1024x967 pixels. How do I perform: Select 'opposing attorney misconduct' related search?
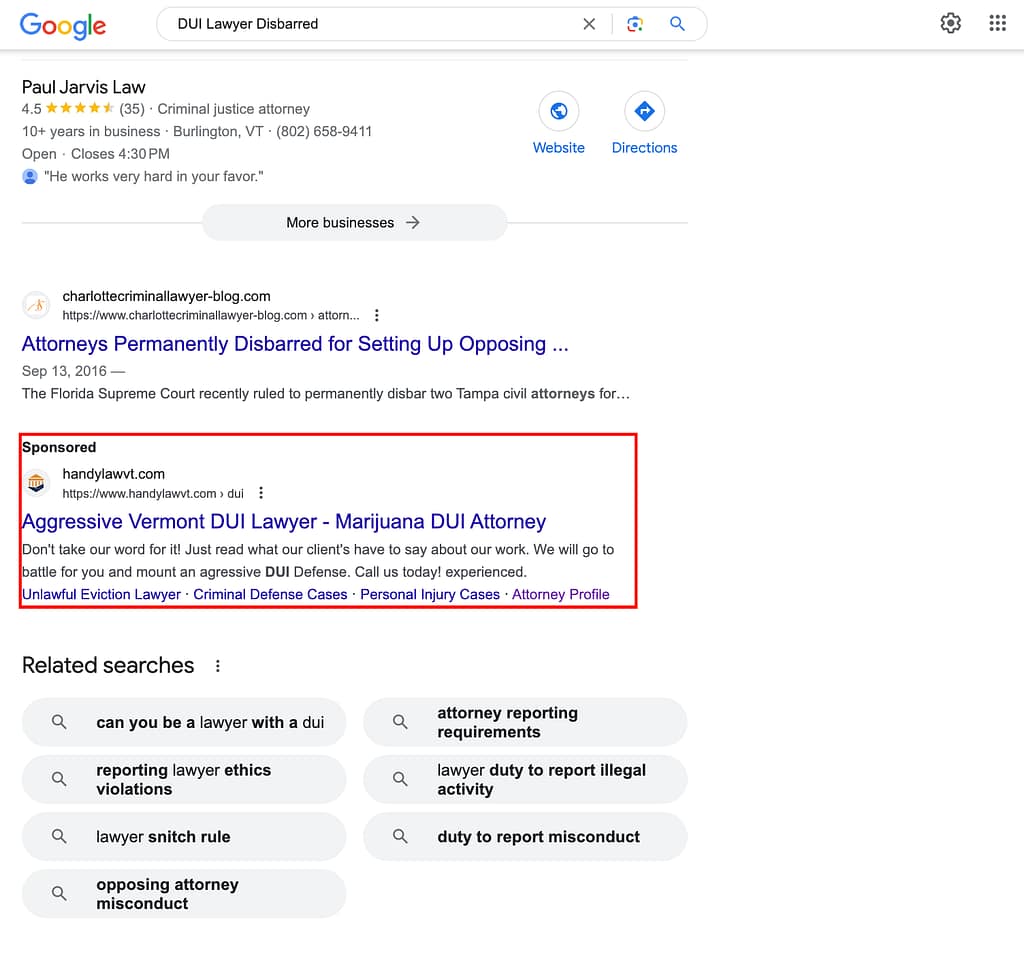184,894
